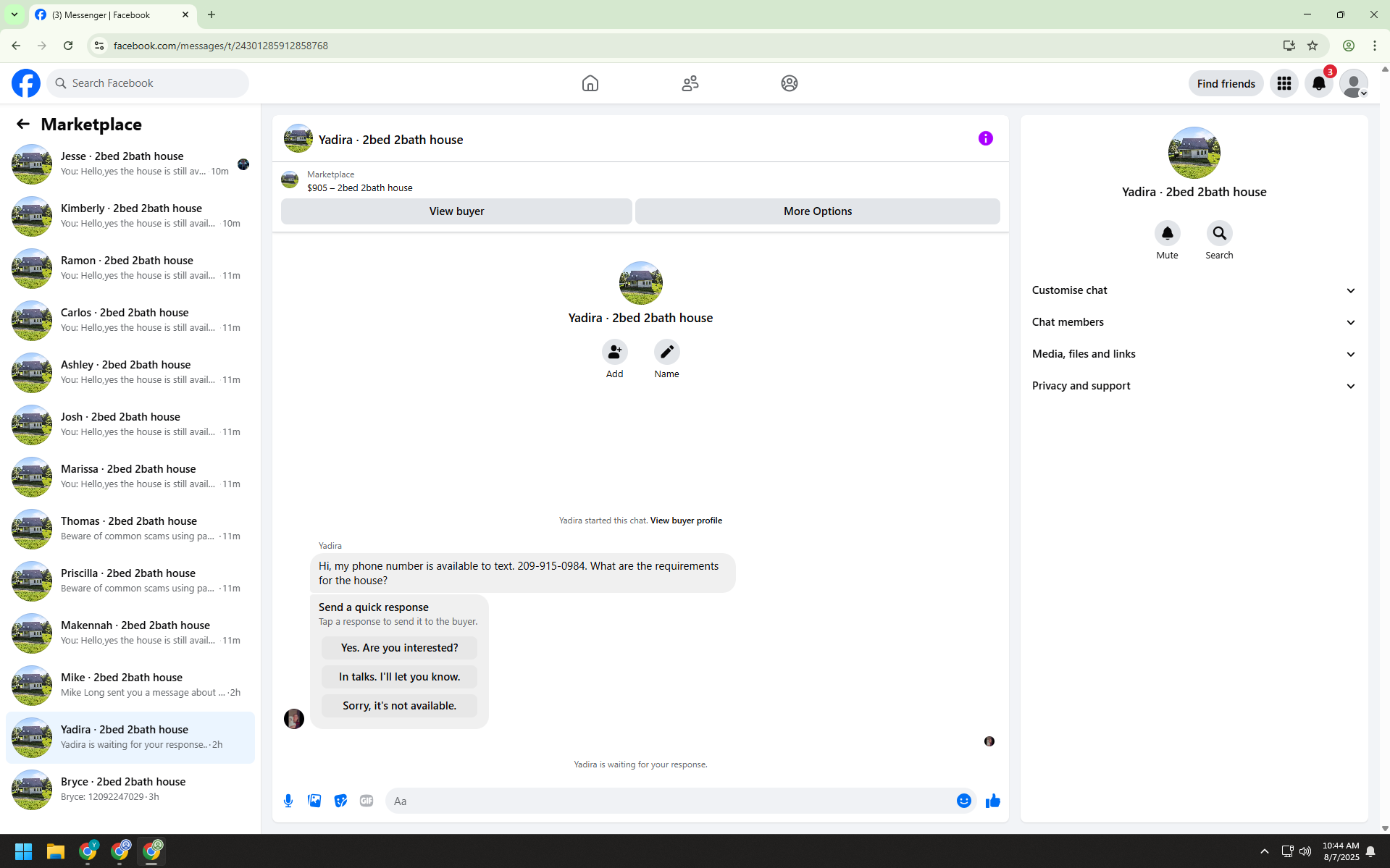This screenshot has width=1390, height=868.
Task: Open the GIF picker
Action: [x=367, y=801]
